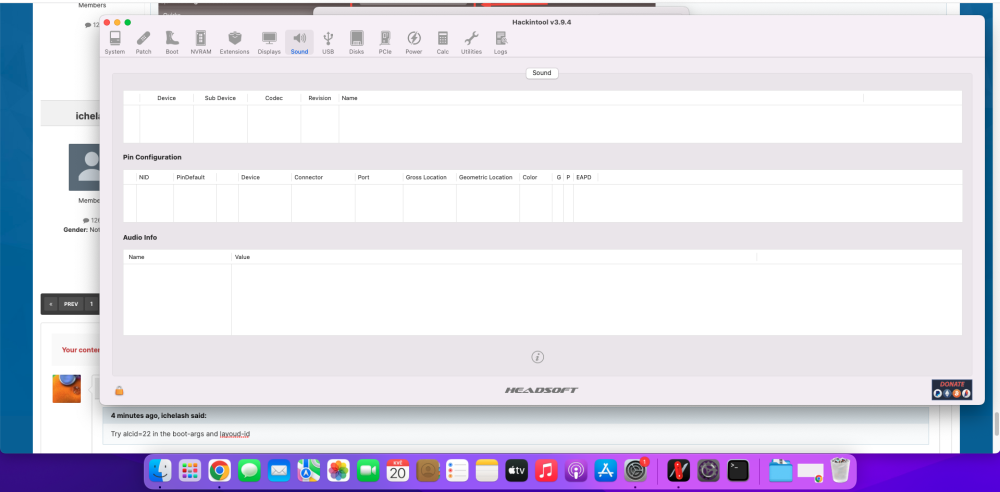Open the NVRAM section

point(201,42)
